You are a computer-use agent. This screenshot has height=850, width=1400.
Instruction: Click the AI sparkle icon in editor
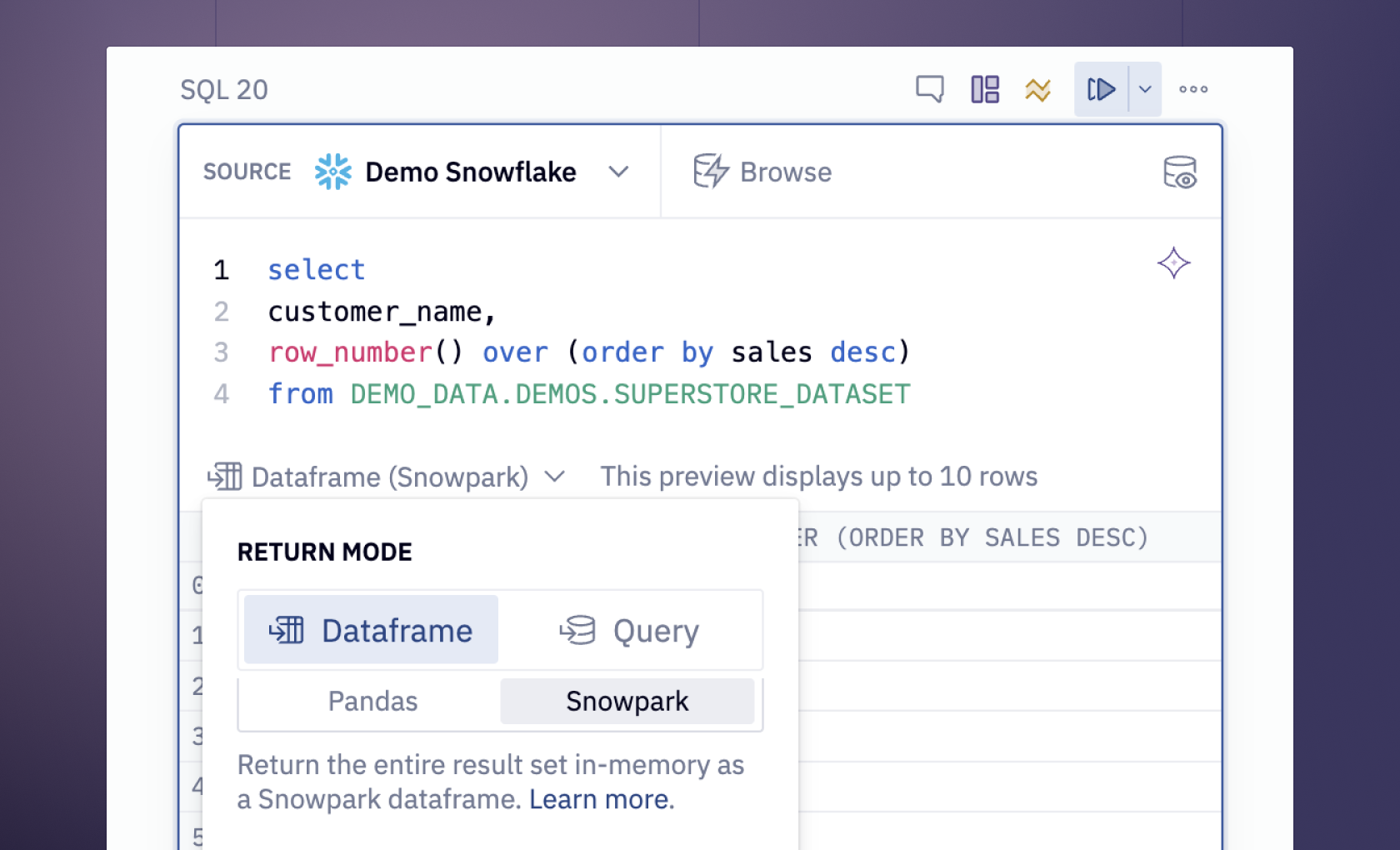pos(1174,262)
